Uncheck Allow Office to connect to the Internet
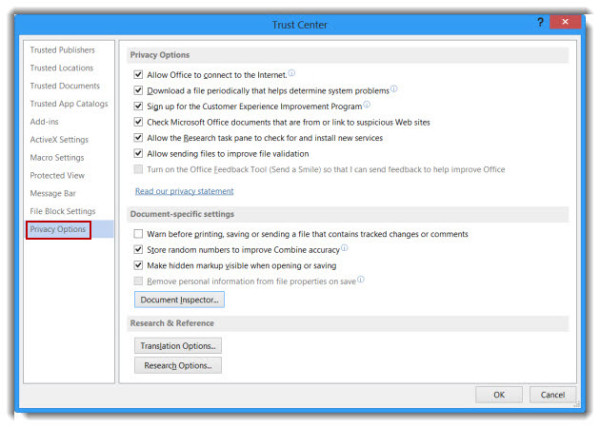The width and height of the screenshot is (600, 427). tap(138, 74)
